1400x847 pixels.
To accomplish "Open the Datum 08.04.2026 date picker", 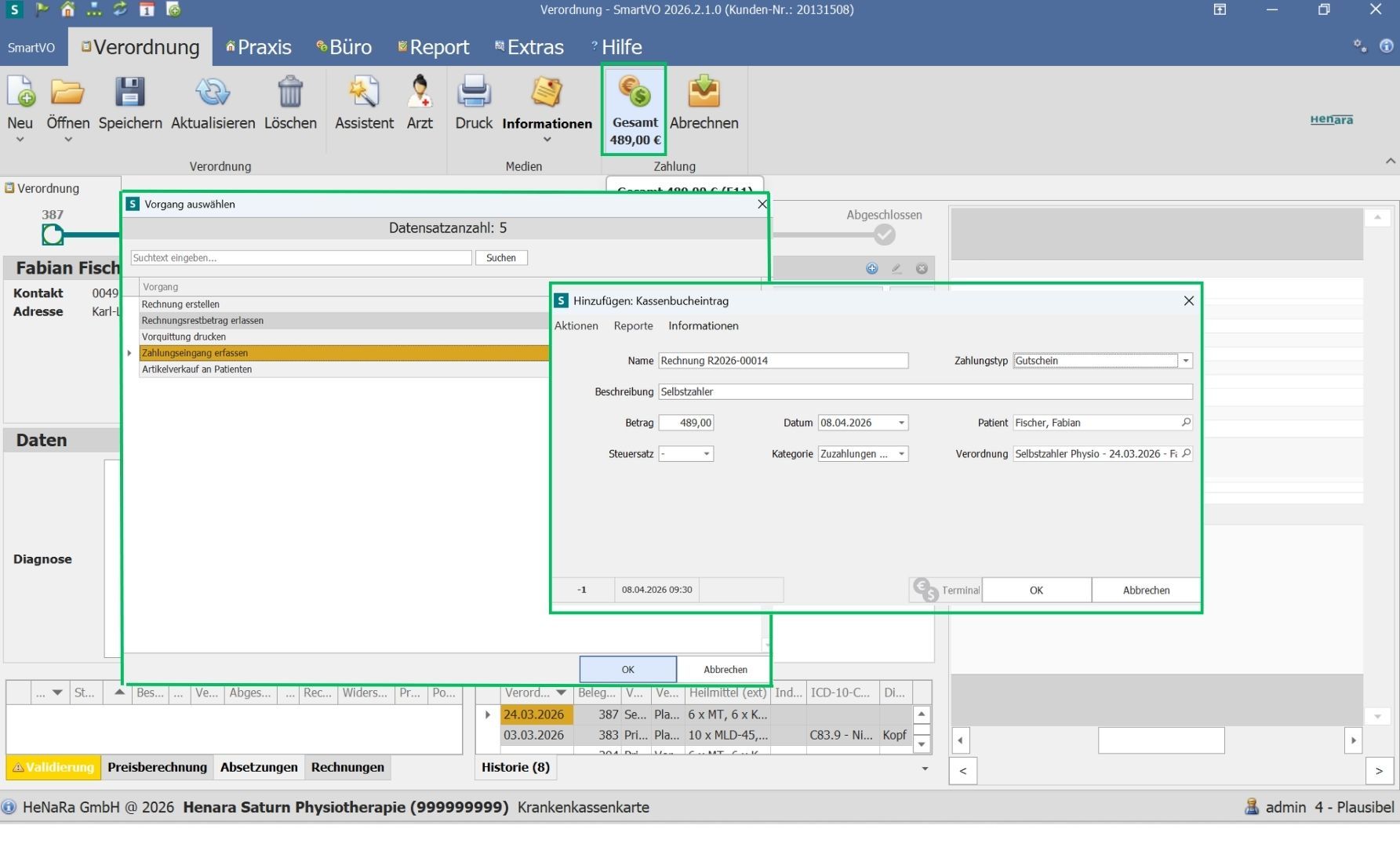I will [x=901, y=423].
